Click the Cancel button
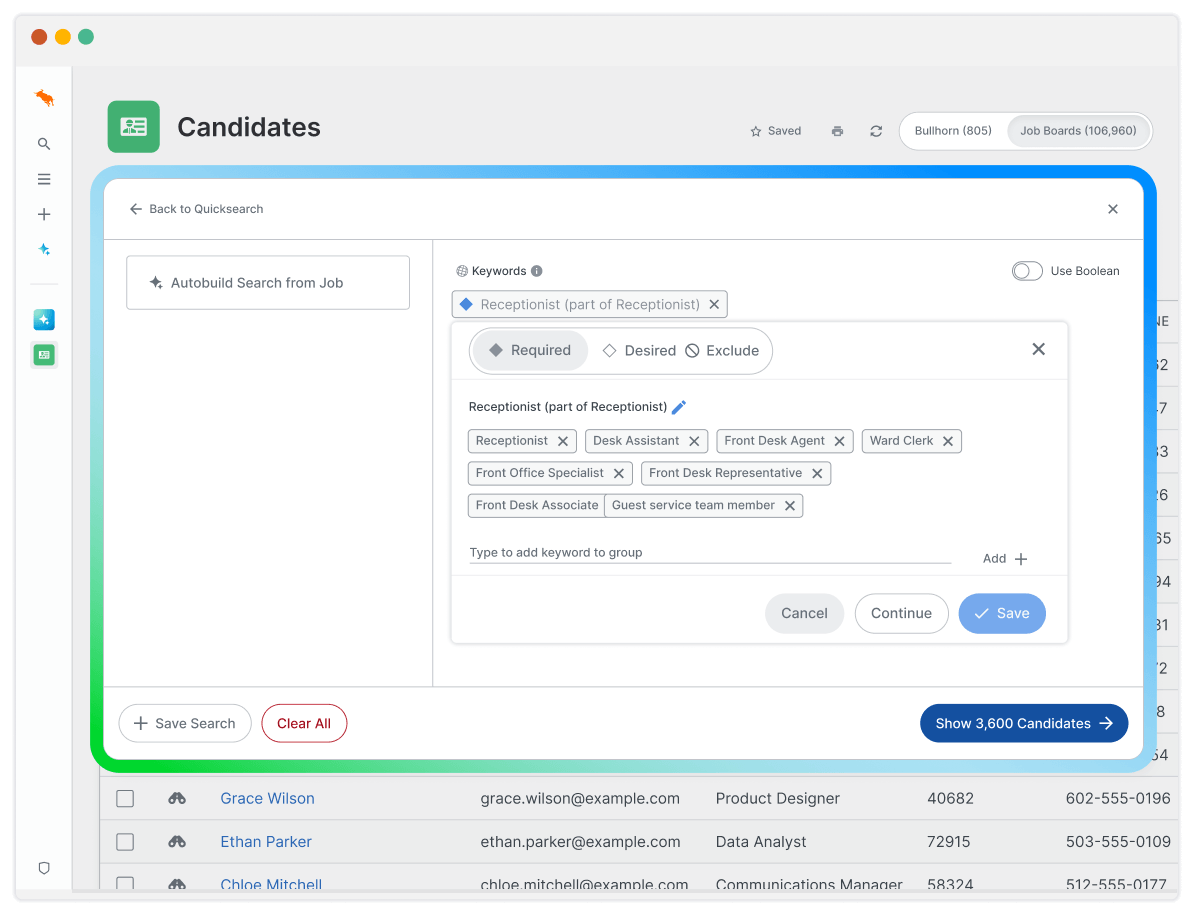 click(804, 614)
